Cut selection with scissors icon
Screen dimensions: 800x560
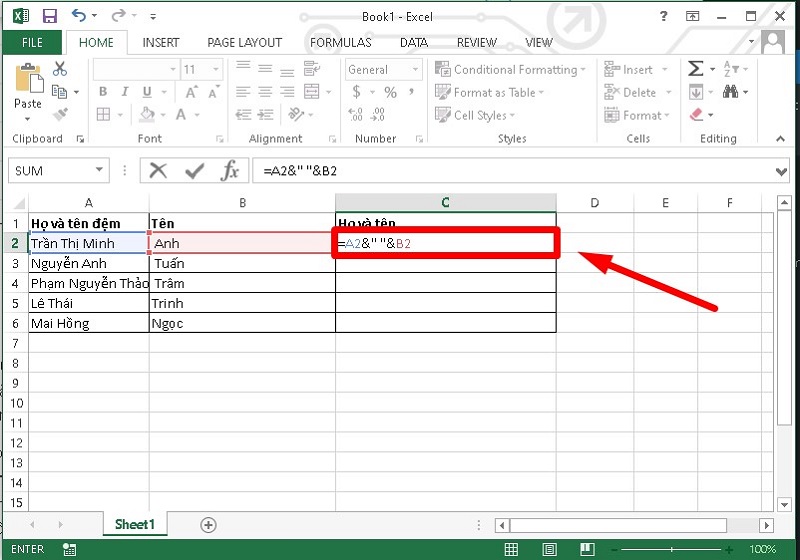click(60, 68)
